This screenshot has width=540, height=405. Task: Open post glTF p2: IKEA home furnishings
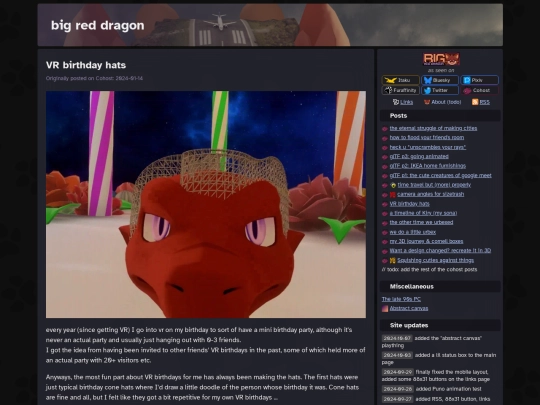point(428,166)
